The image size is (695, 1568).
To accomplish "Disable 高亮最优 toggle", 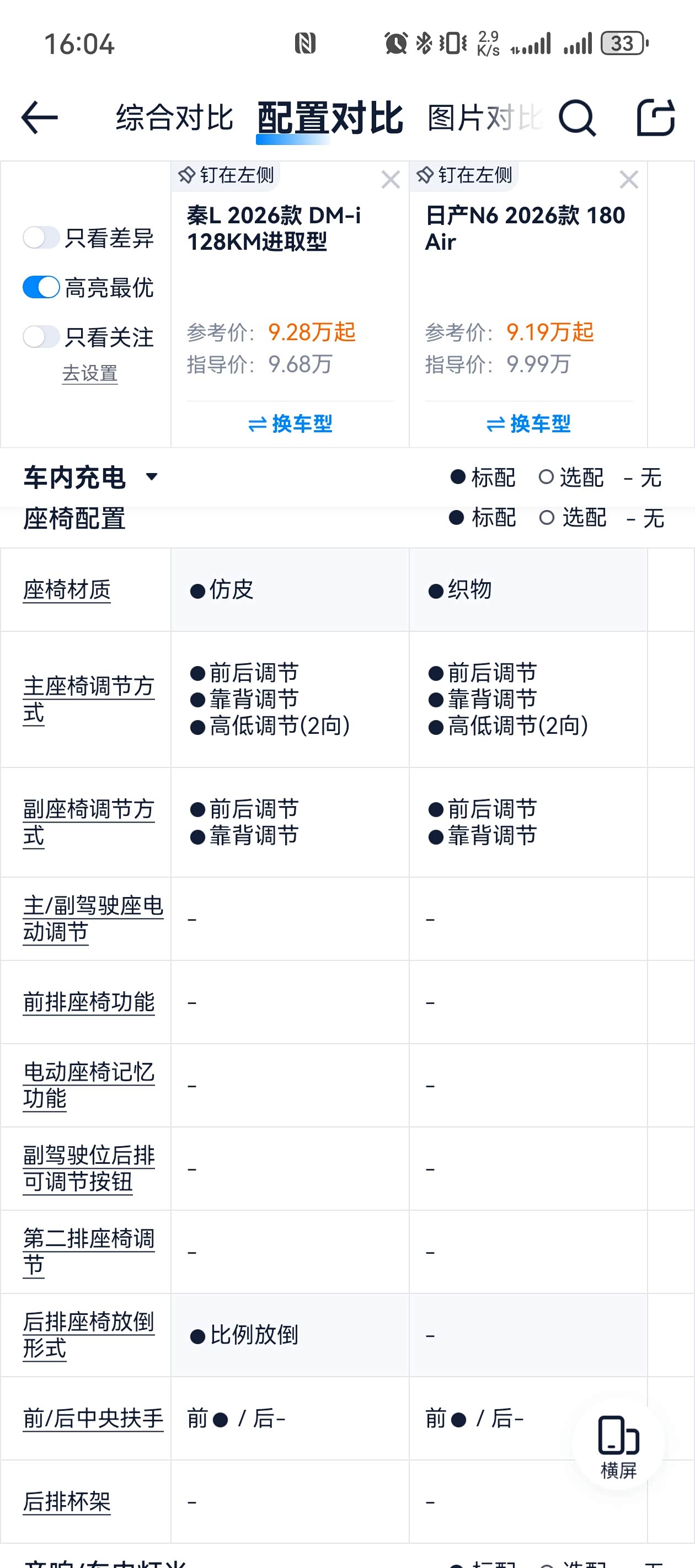I will [x=41, y=287].
